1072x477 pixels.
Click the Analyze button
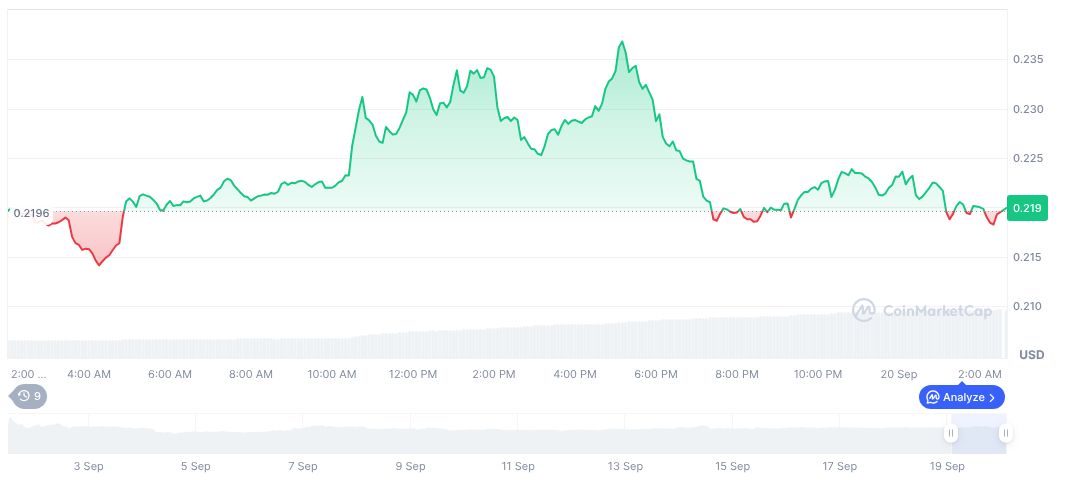tap(961, 397)
